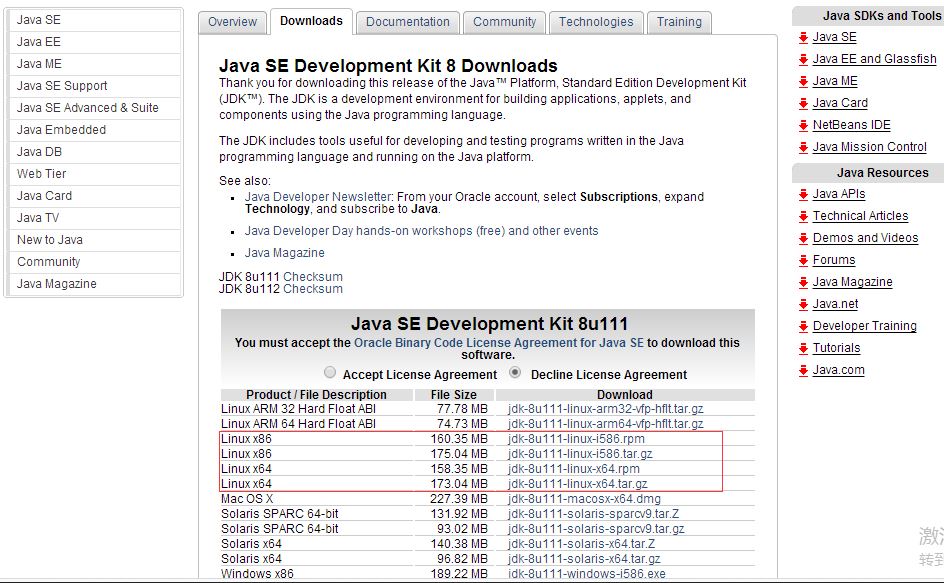Switch to the Documentation tab
The image size is (944, 583).
tap(408, 22)
